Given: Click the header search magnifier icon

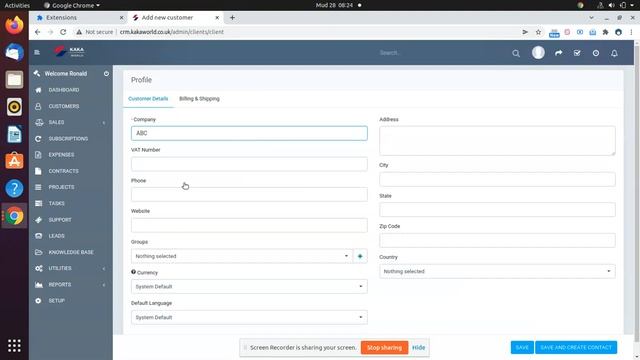Looking at the screenshot, I should pos(516,53).
